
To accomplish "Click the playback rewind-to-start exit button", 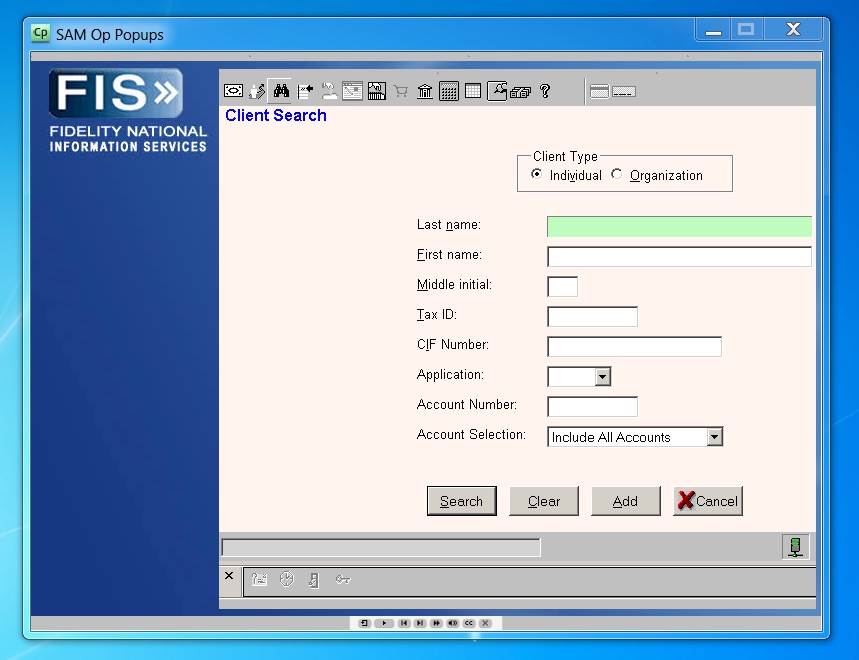I will [364, 623].
